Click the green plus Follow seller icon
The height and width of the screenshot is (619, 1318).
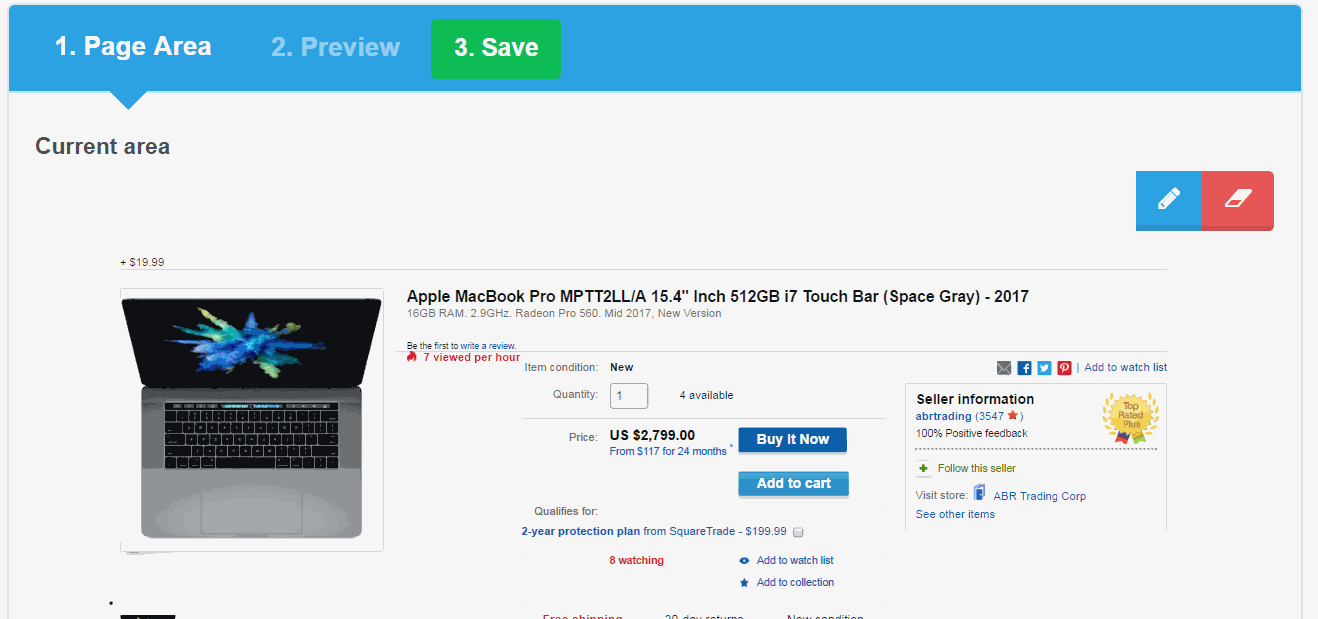click(923, 468)
